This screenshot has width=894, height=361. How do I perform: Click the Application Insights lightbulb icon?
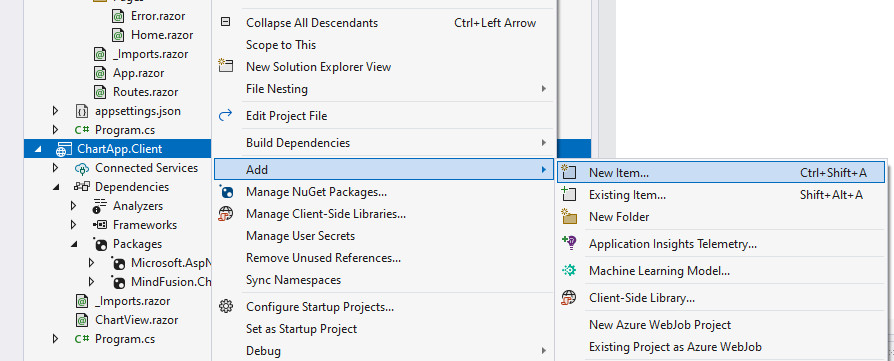(568, 244)
